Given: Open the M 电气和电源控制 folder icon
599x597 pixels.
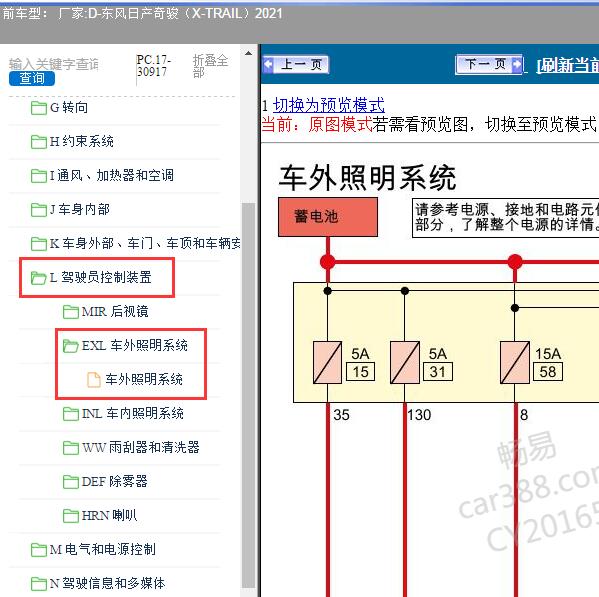Looking at the screenshot, I should pyautogui.click(x=39, y=550).
